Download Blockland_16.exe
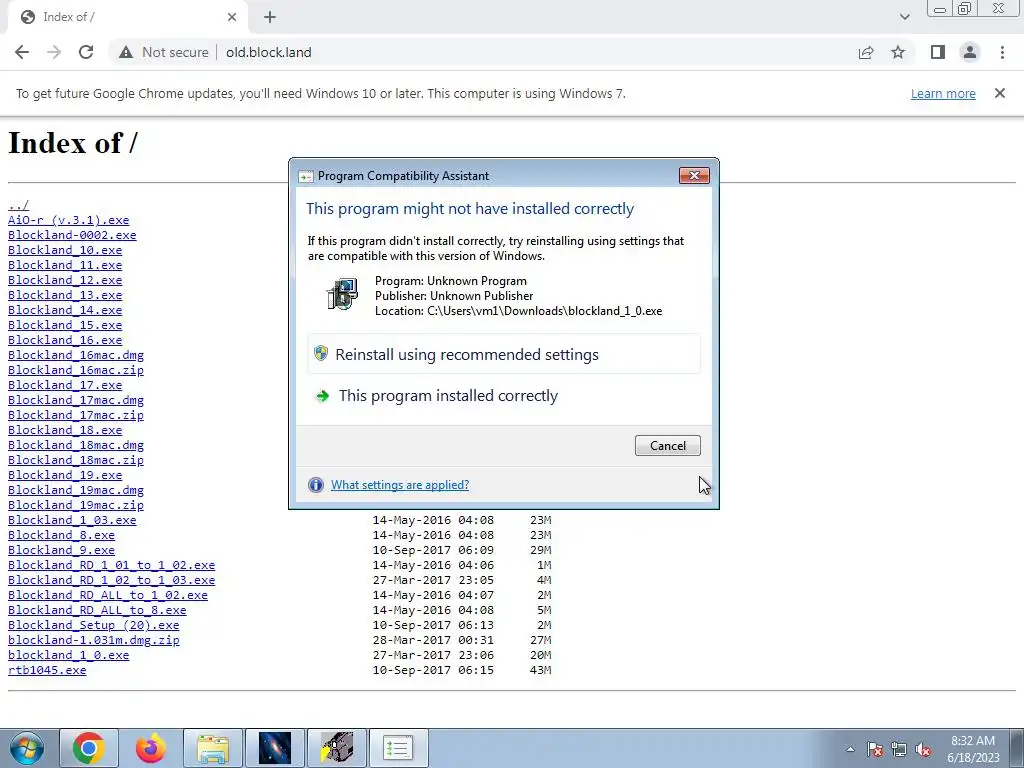 [x=65, y=340]
